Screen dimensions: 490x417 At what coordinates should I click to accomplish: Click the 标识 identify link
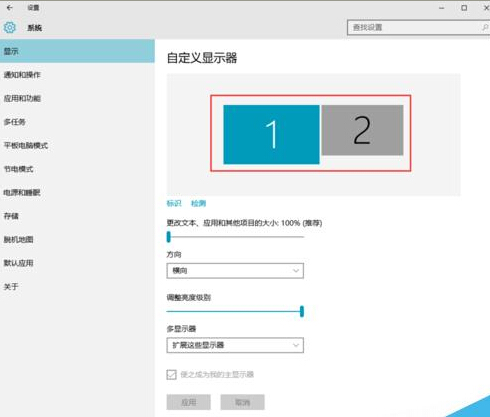(x=174, y=203)
